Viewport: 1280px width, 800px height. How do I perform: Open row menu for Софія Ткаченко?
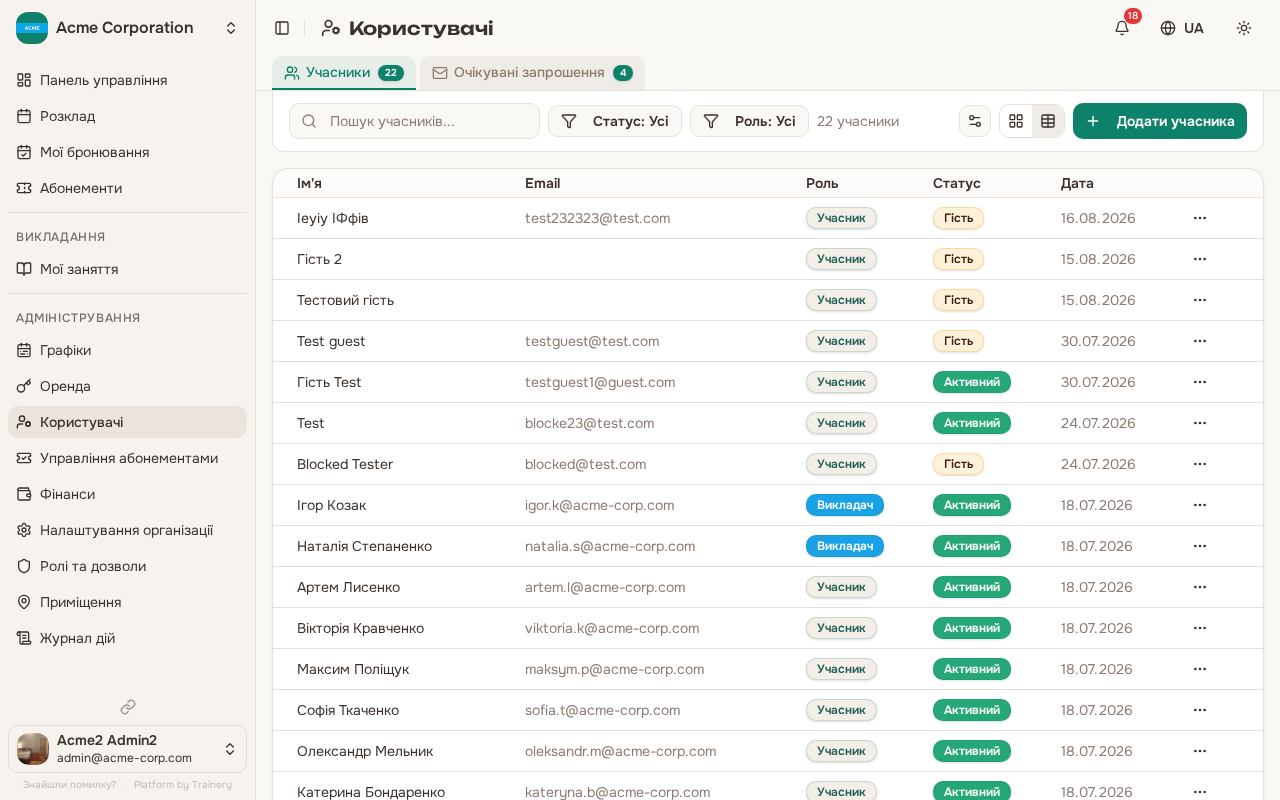[x=1200, y=710]
